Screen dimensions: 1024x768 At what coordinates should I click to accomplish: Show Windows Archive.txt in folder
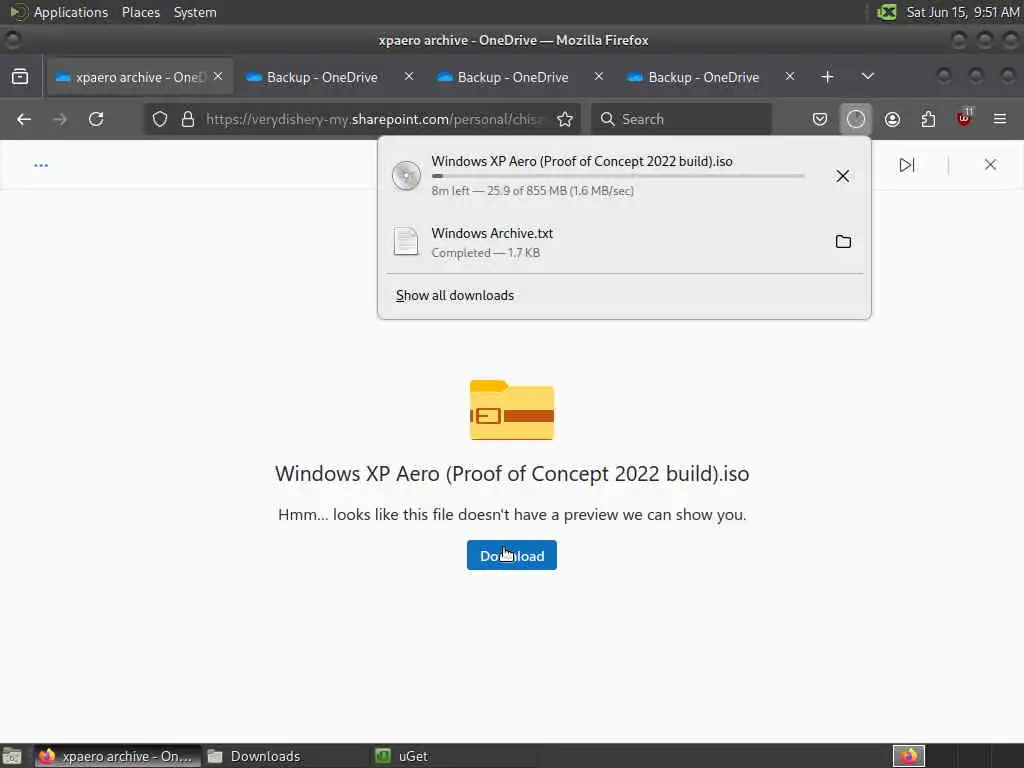pos(843,242)
